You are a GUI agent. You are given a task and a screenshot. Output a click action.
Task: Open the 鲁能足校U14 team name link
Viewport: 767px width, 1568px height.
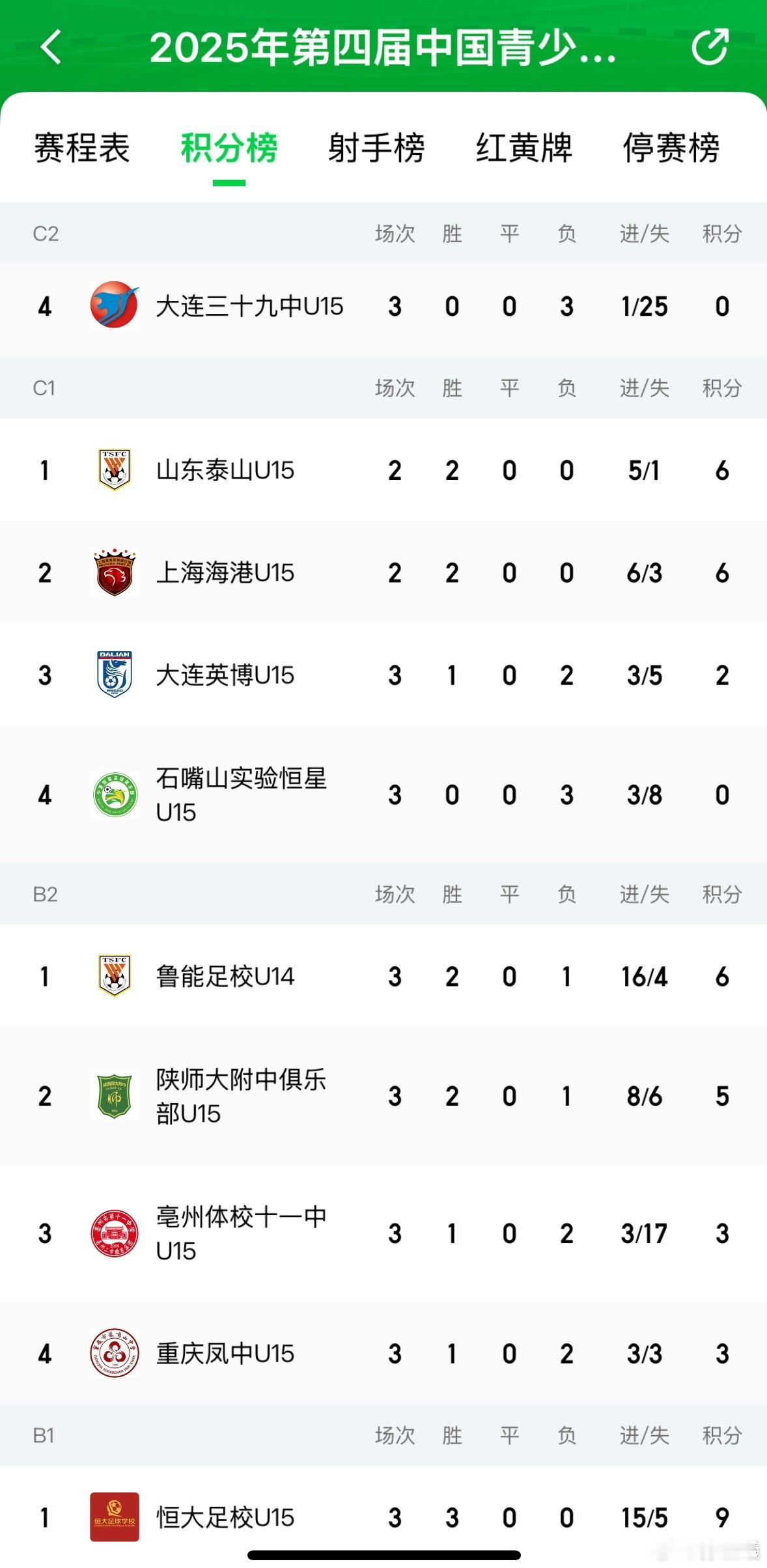point(225,976)
